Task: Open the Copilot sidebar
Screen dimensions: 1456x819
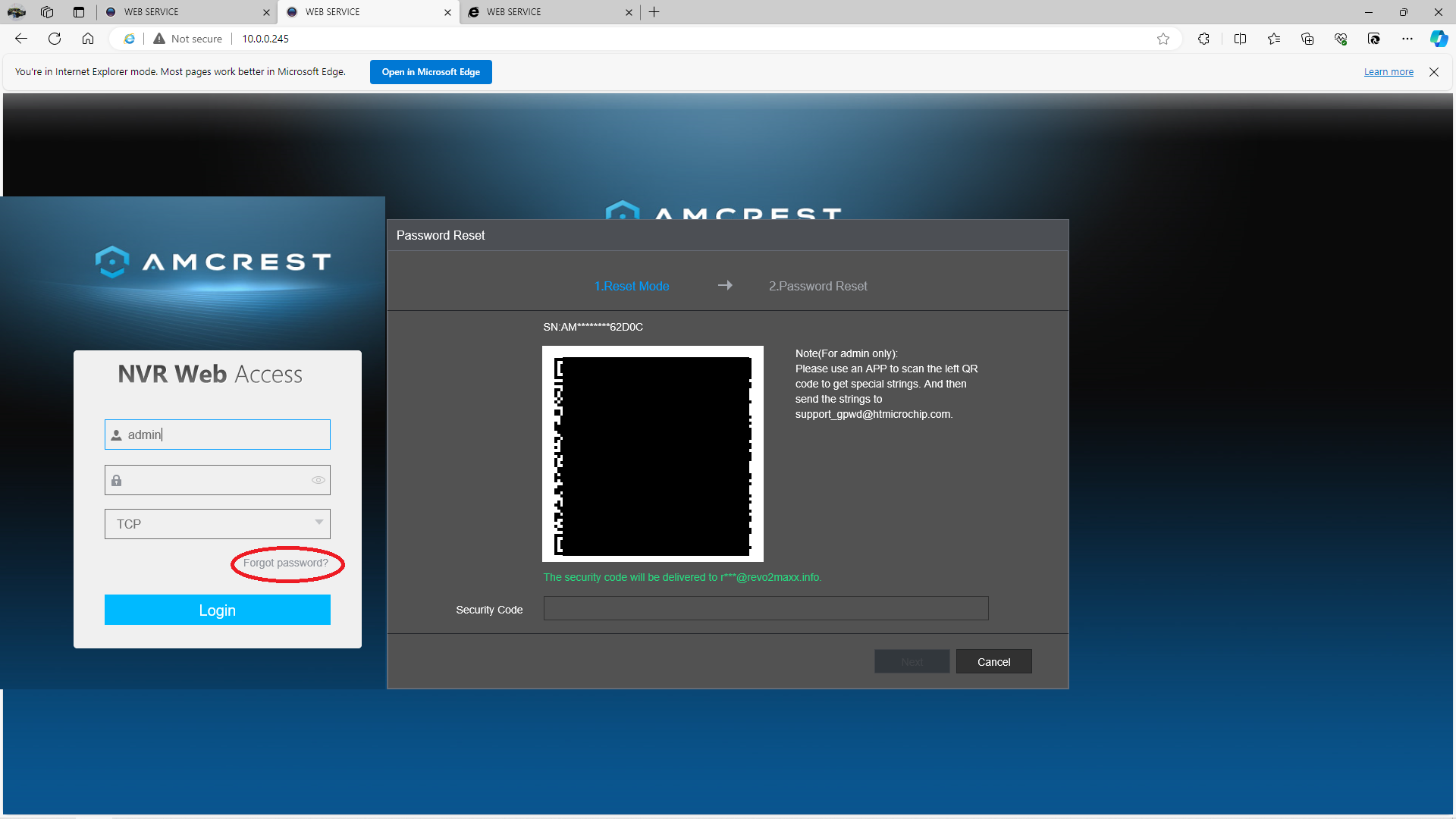Action: [1439, 39]
